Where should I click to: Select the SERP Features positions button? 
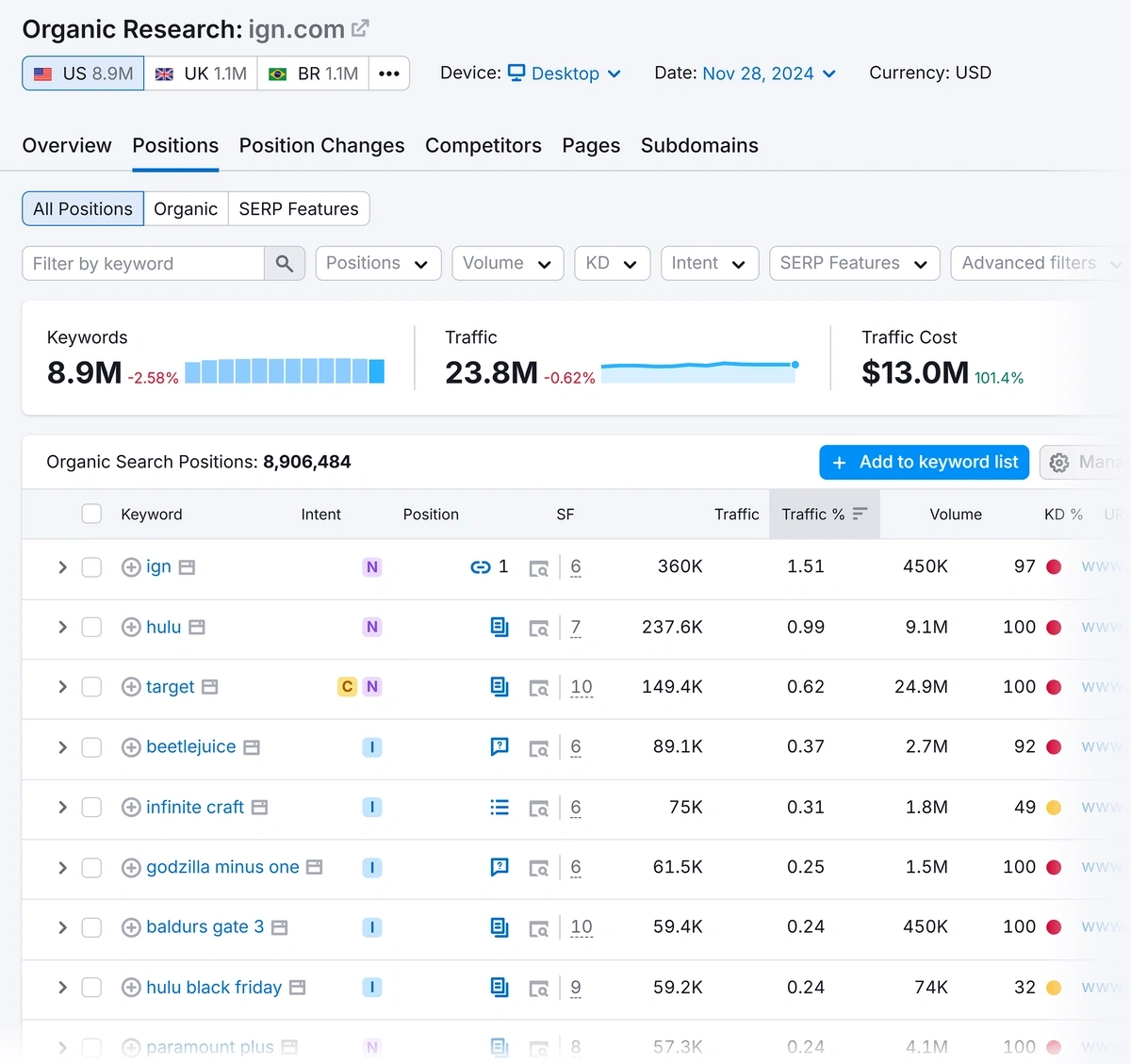pyautogui.click(x=299, y=209)
